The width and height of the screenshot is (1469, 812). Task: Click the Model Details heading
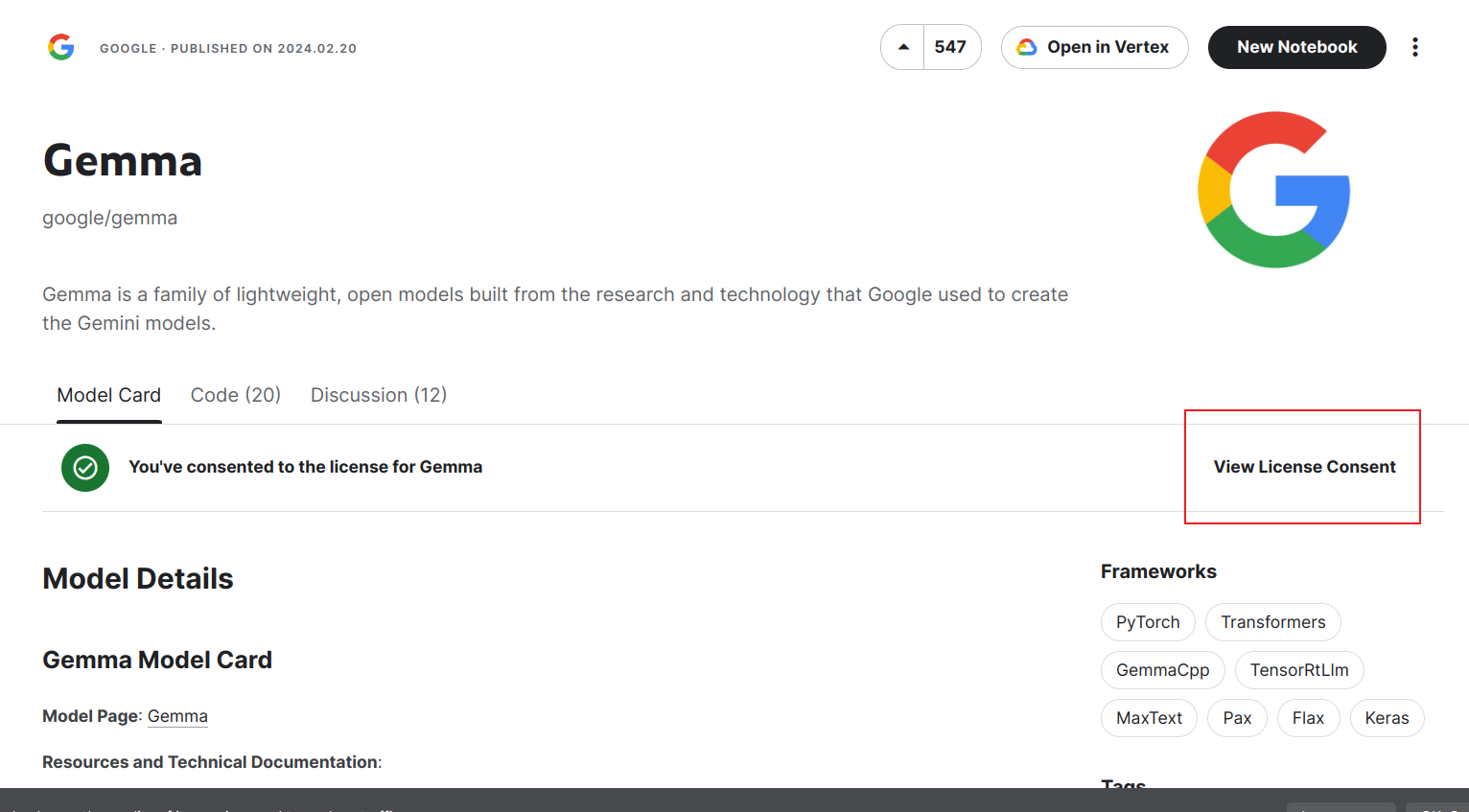[x=138, y=579]
